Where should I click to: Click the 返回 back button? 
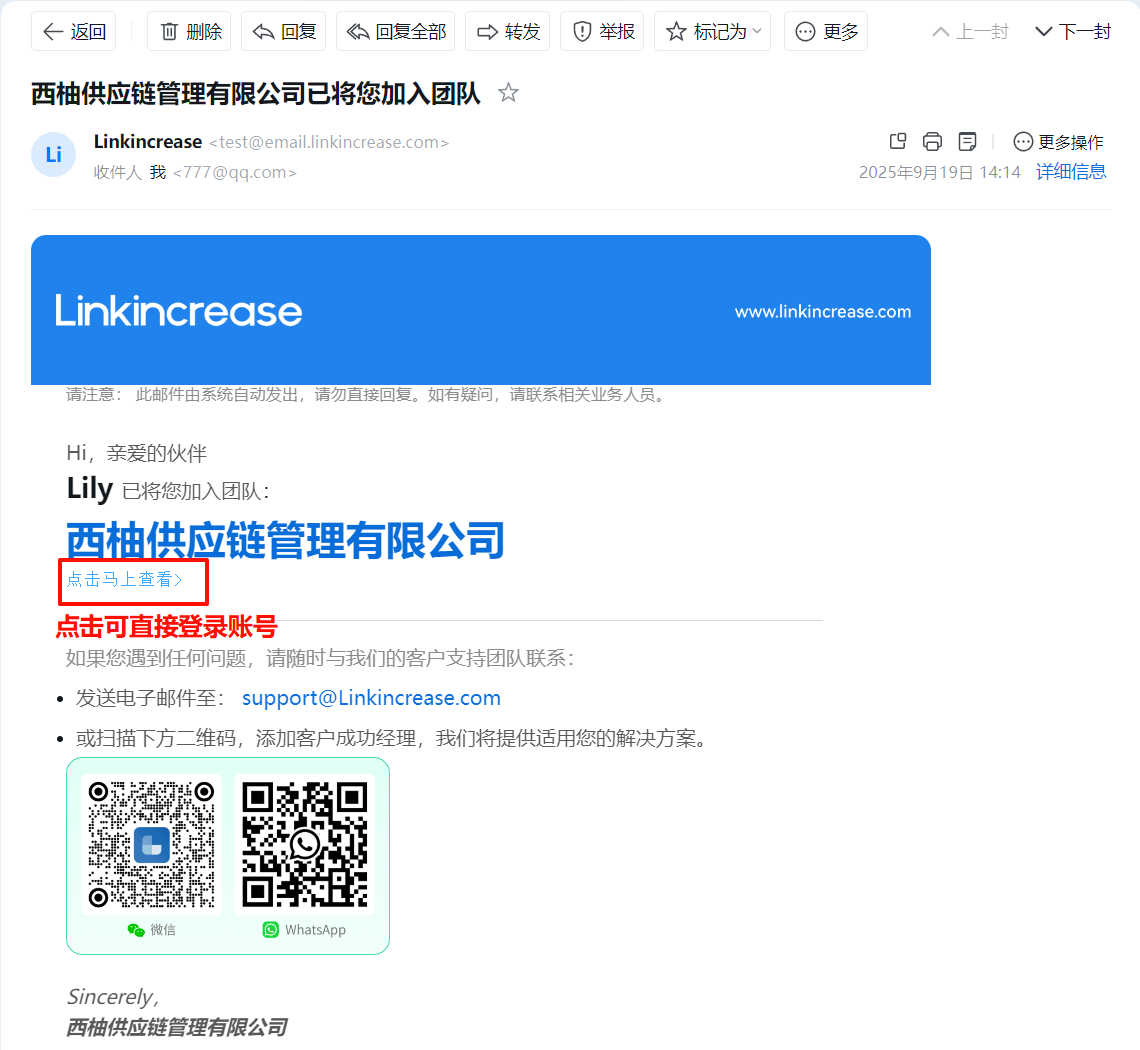tap(74, 32)
